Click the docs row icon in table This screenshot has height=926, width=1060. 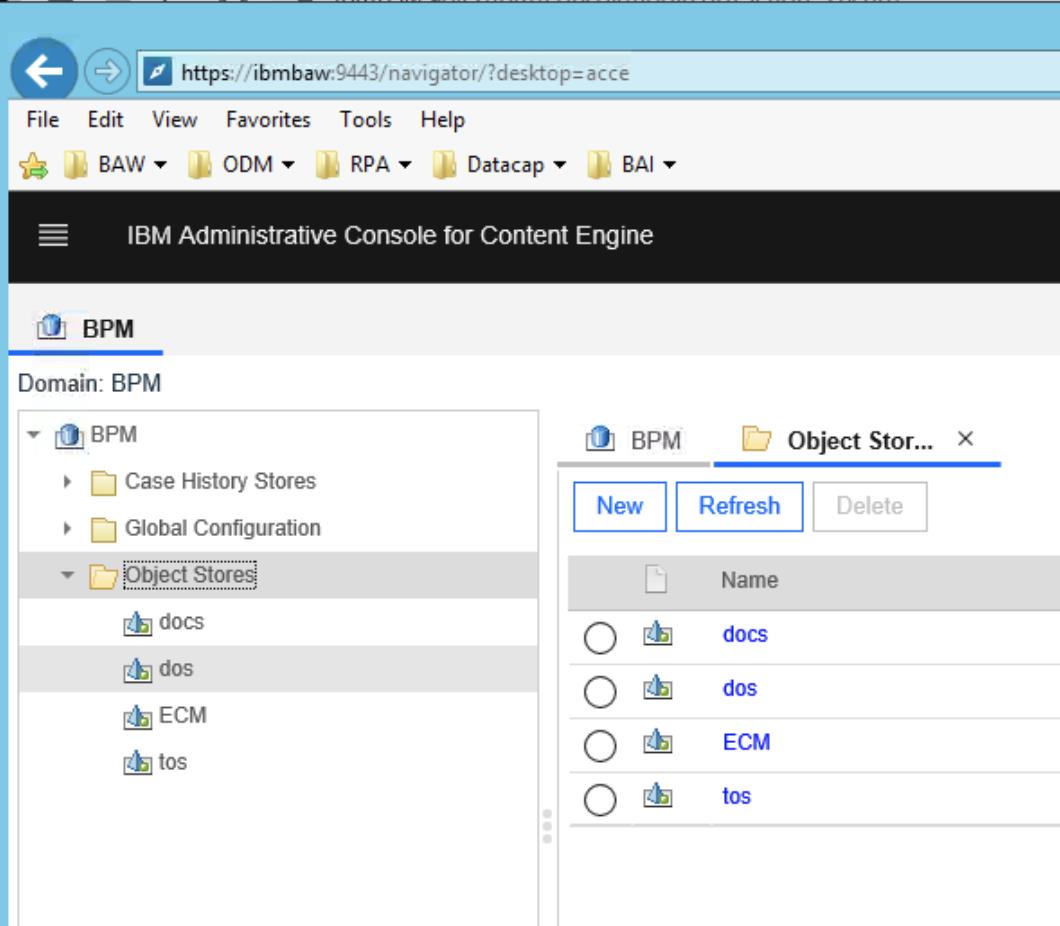pyautogui.click(x=658, y=634)
